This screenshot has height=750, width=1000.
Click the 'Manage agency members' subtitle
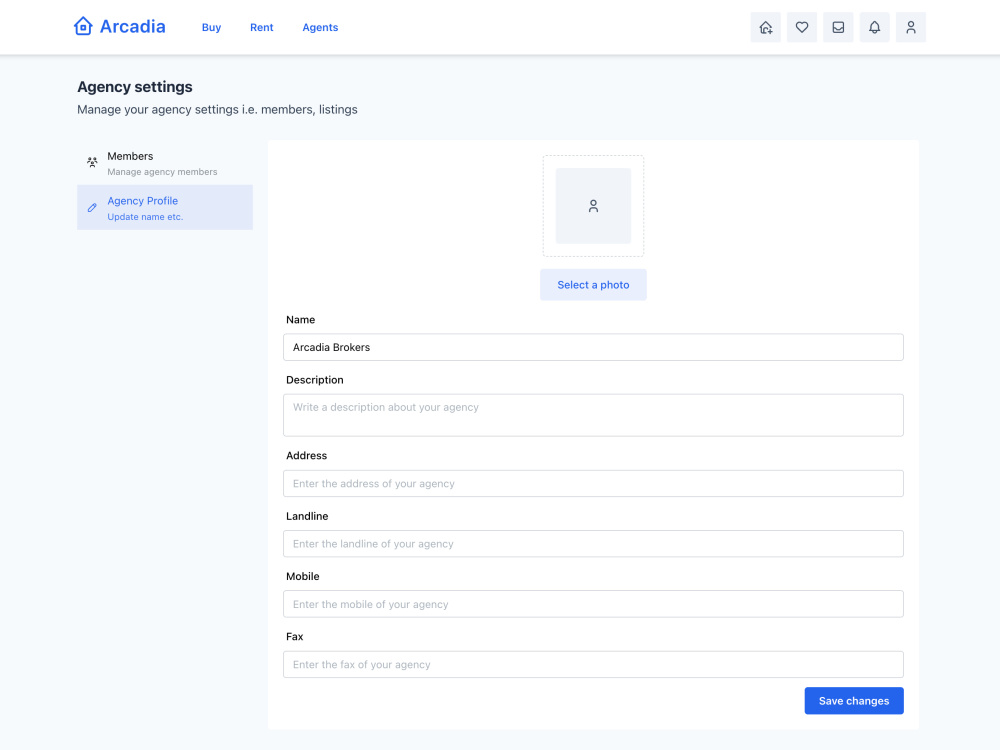click(162, 172)
